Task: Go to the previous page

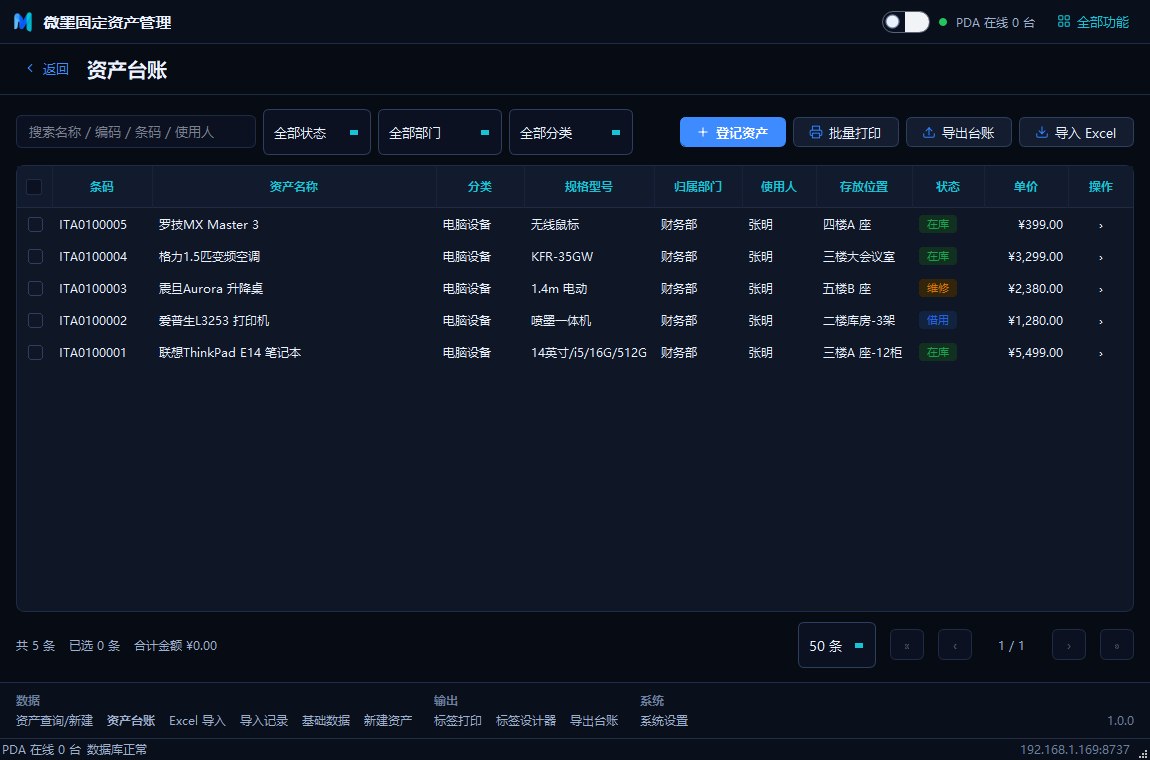Action: click(x=955, y=645)
